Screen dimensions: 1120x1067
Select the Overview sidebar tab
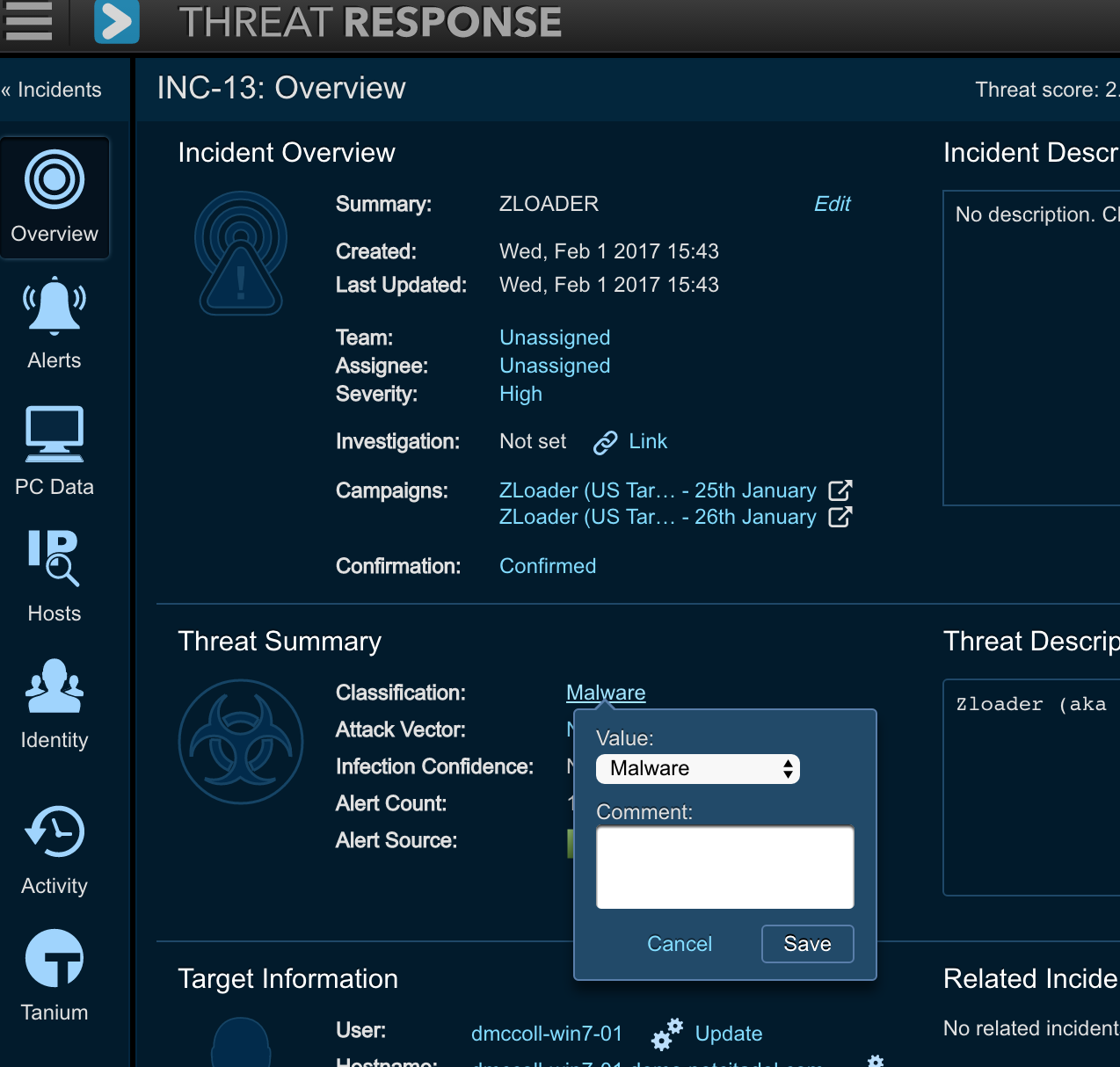[55, 198]
